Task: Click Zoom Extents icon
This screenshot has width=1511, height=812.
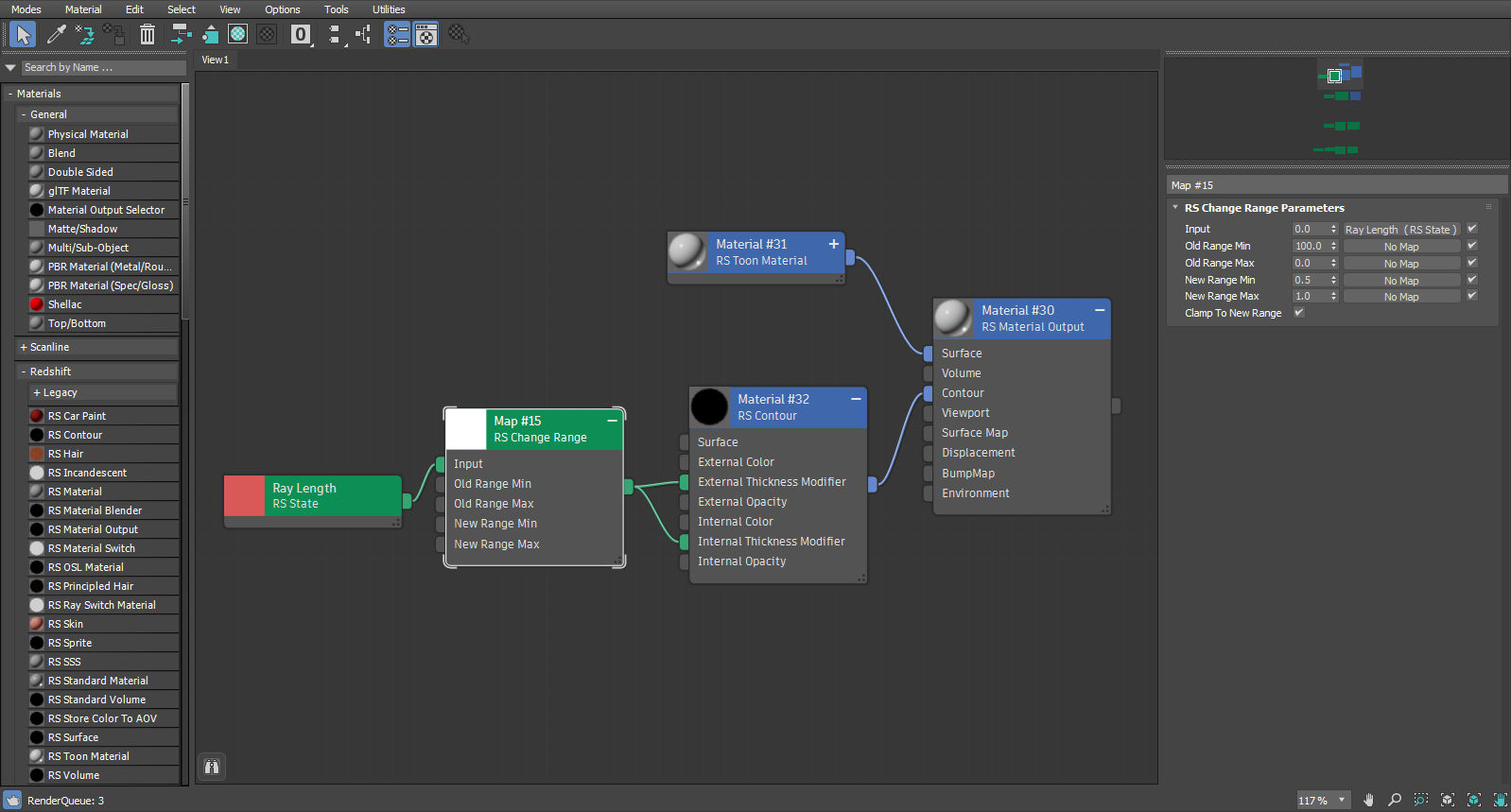Action: (1448, 800)
